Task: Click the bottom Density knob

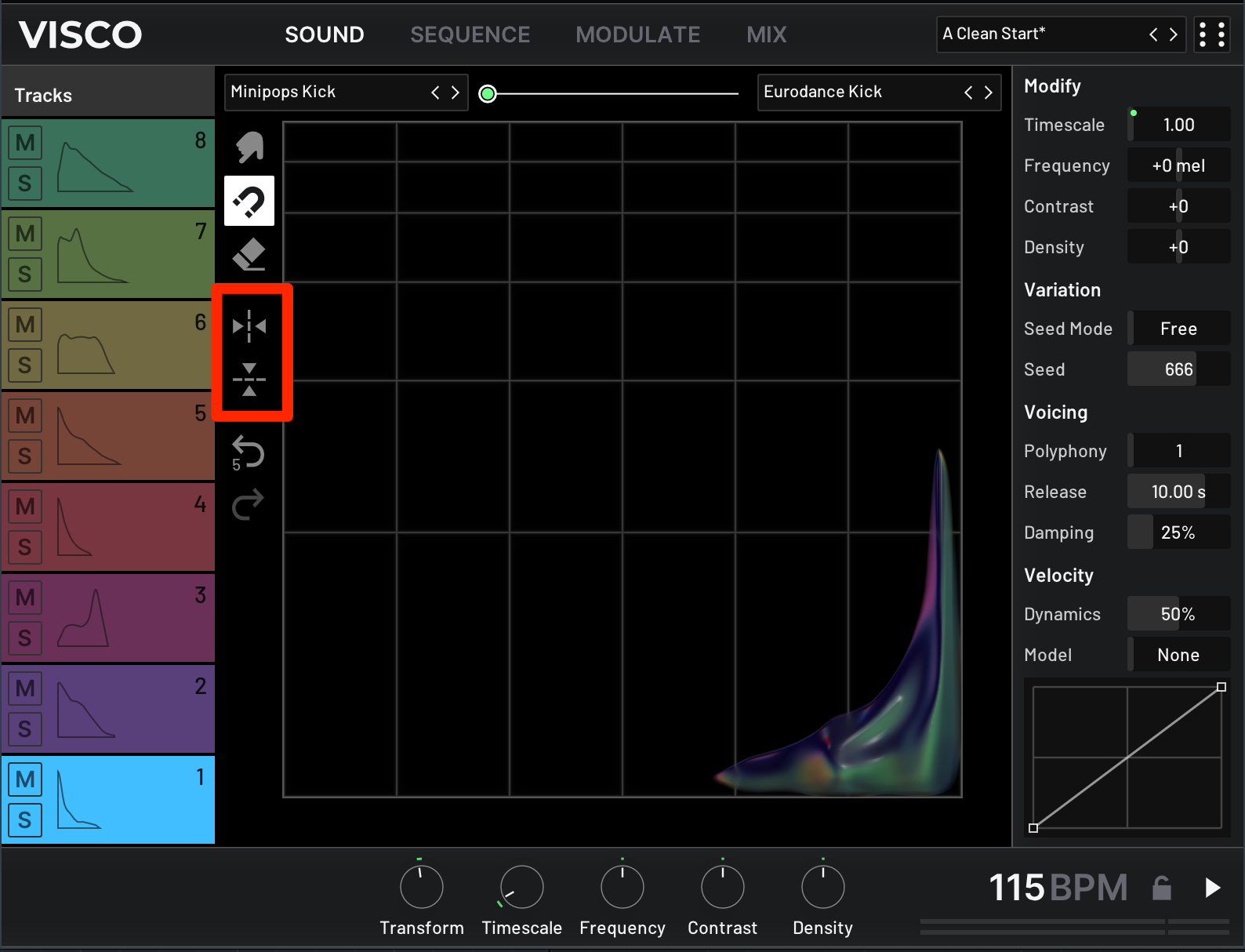Action: click(823, 888)
